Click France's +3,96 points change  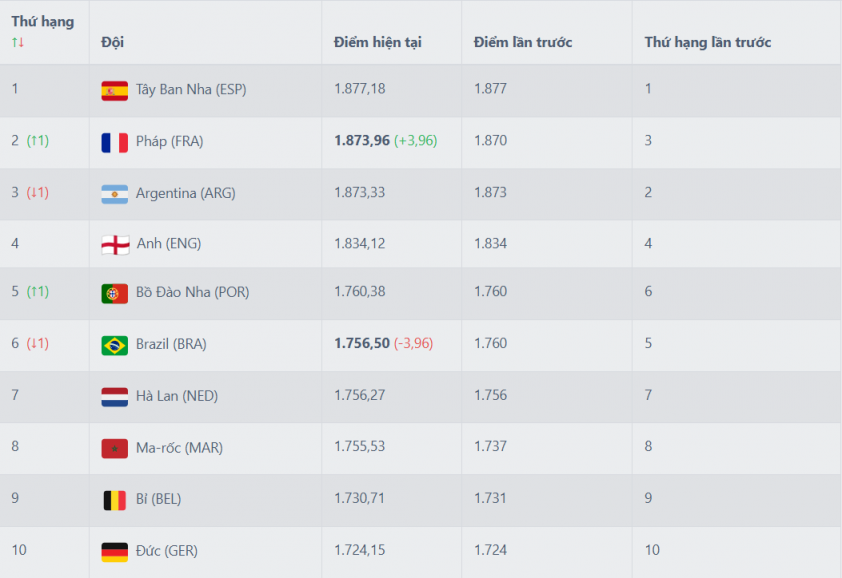click(x=415, y=141)
